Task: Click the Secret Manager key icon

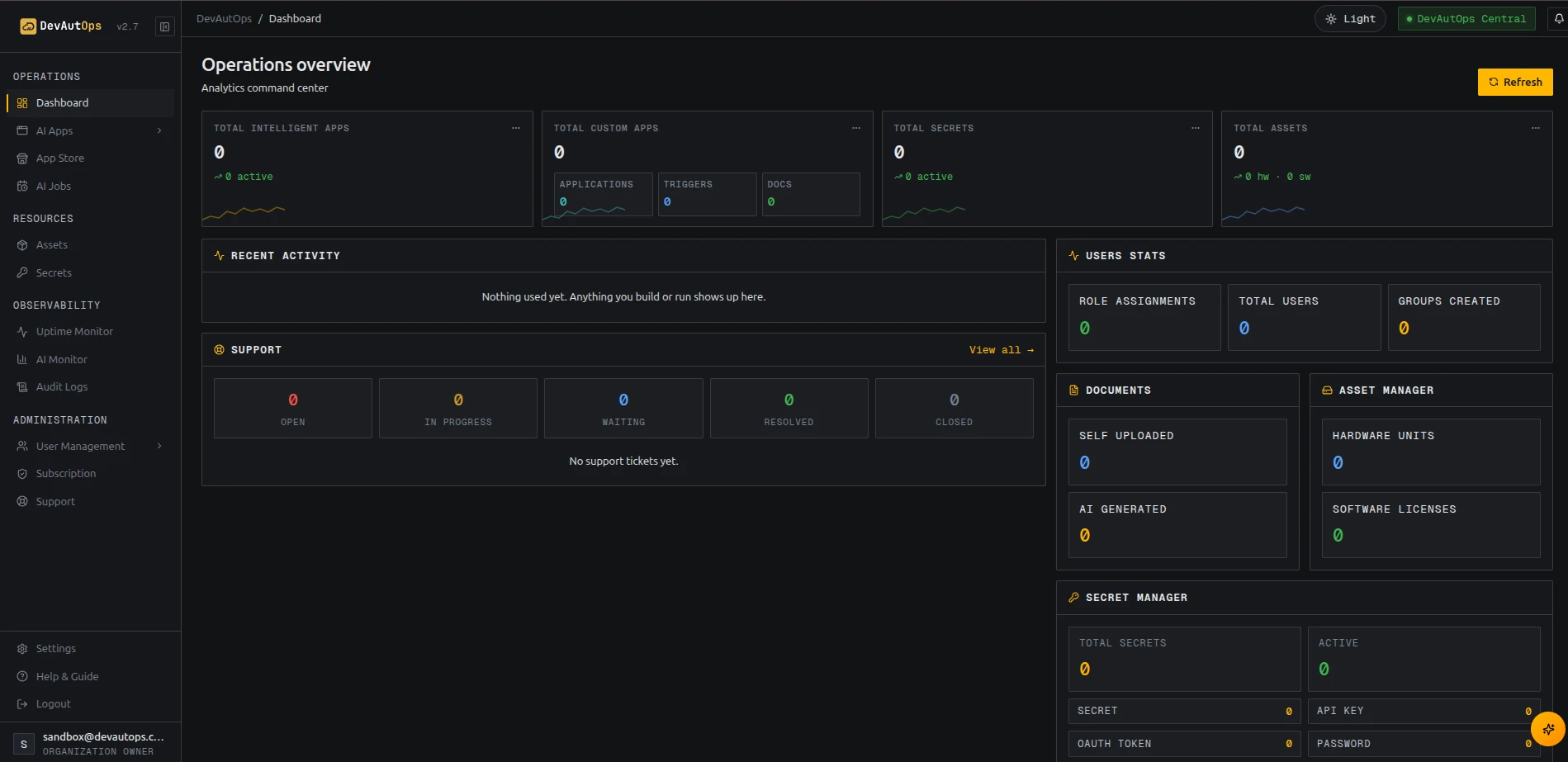Action: [x=1073, y=598]
